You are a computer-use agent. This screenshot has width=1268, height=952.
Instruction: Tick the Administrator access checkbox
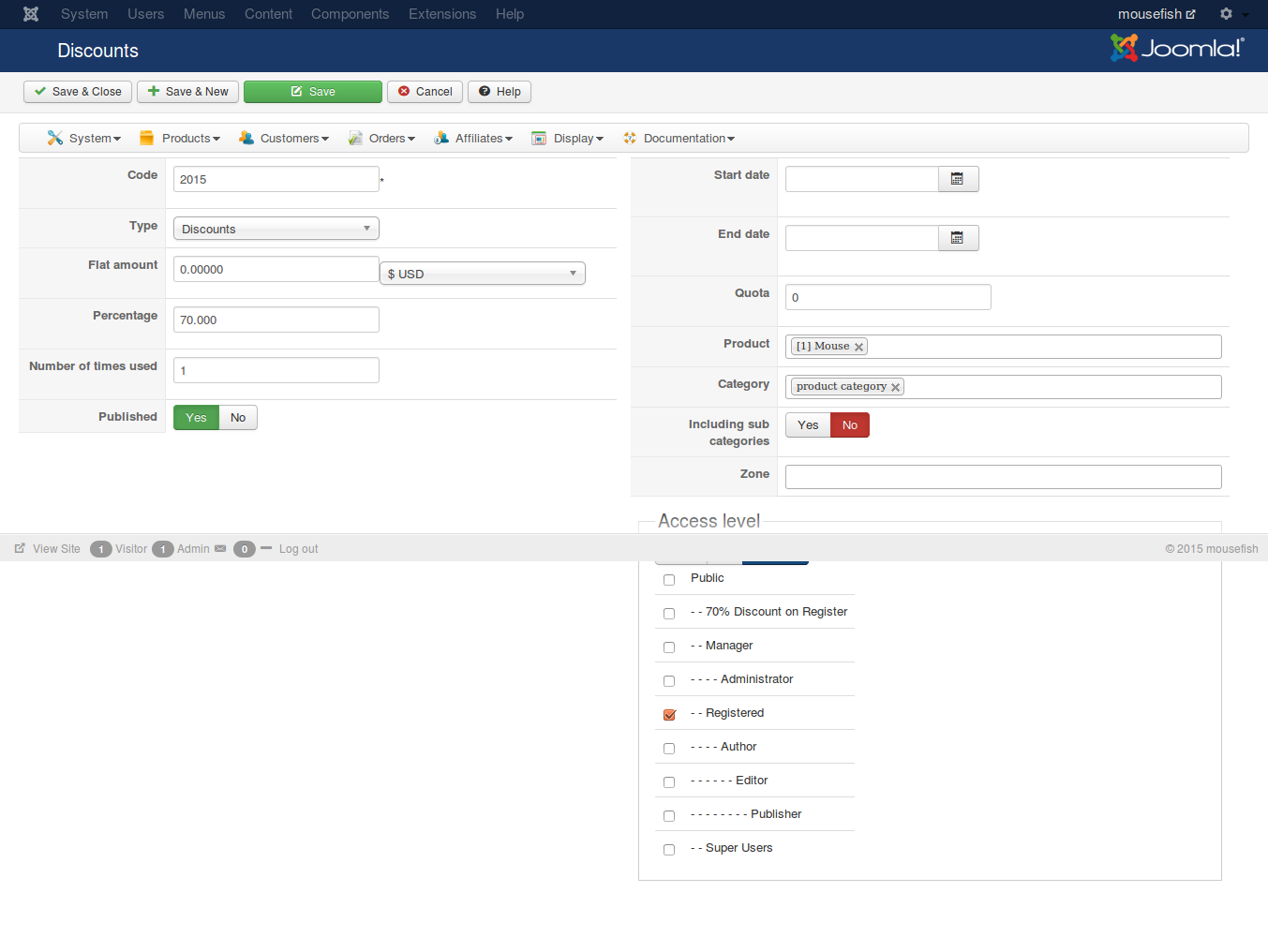coord(669,681)
